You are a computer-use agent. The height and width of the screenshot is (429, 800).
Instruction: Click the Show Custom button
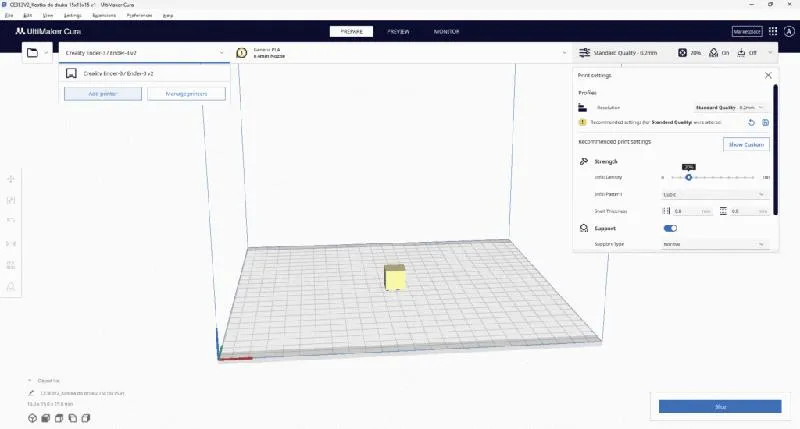click(746, 145)
